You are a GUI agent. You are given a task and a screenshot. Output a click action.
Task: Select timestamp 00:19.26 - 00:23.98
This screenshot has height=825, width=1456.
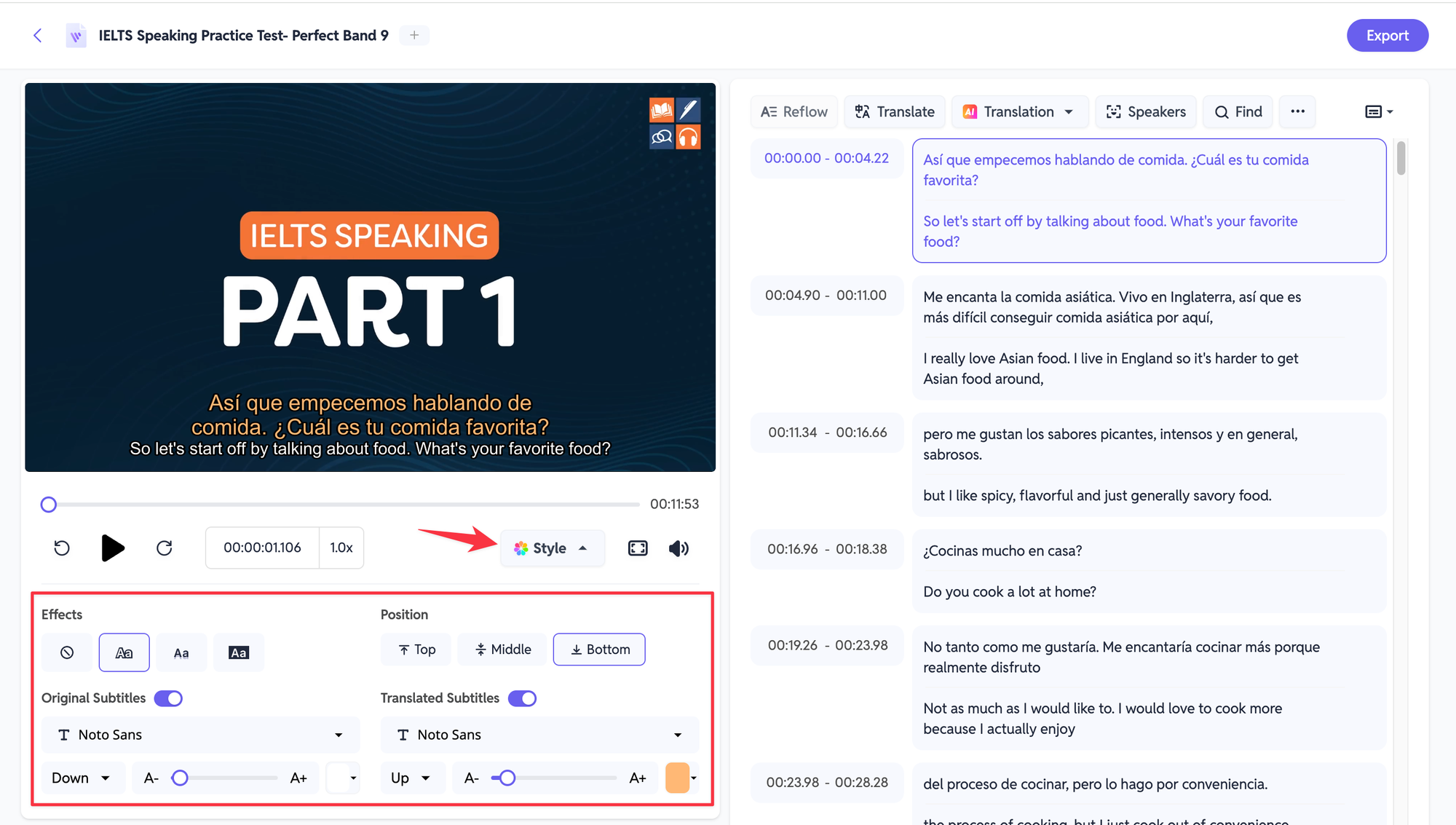pos(828,645)
